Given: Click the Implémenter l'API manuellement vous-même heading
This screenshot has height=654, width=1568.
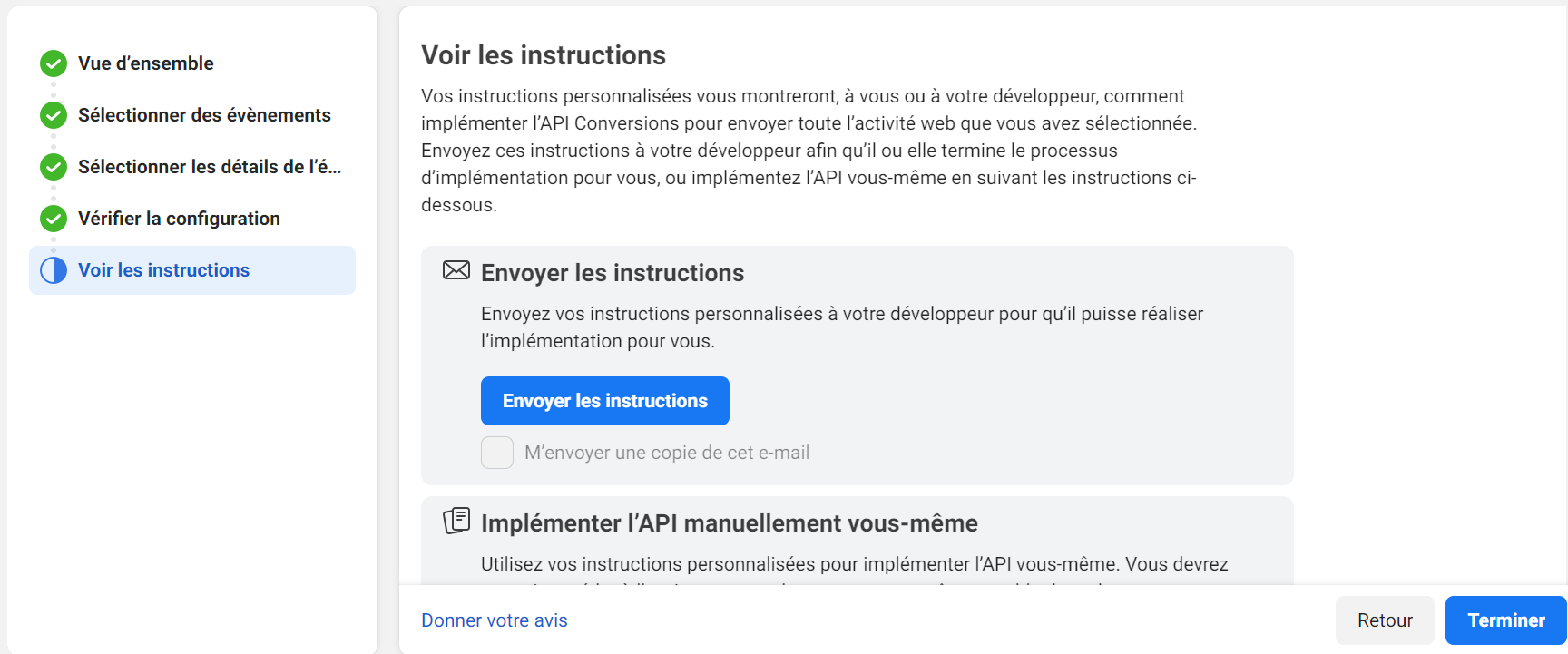Looking at the screenshot, I should (730, 523).
